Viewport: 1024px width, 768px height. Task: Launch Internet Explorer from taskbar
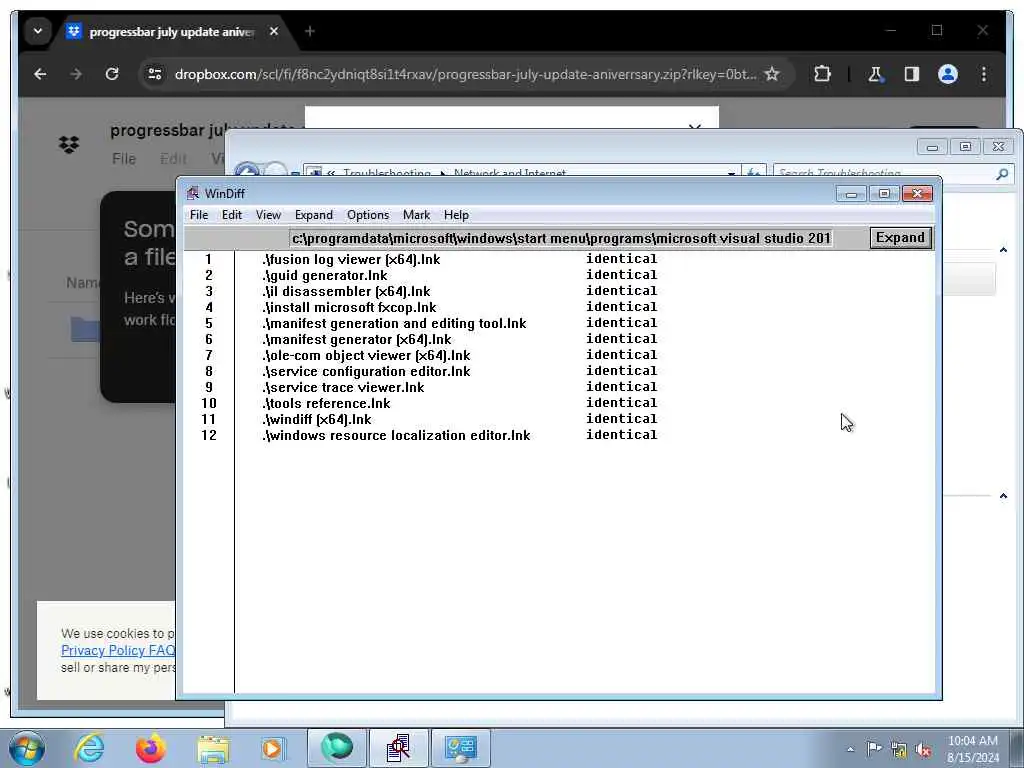(89, 748)
